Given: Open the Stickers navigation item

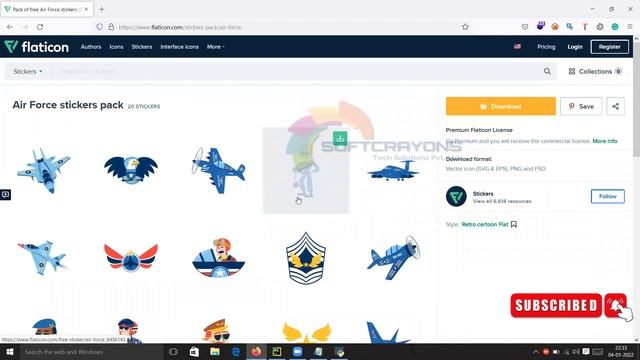Looking at the screenshot, I should tap(142, 47).
